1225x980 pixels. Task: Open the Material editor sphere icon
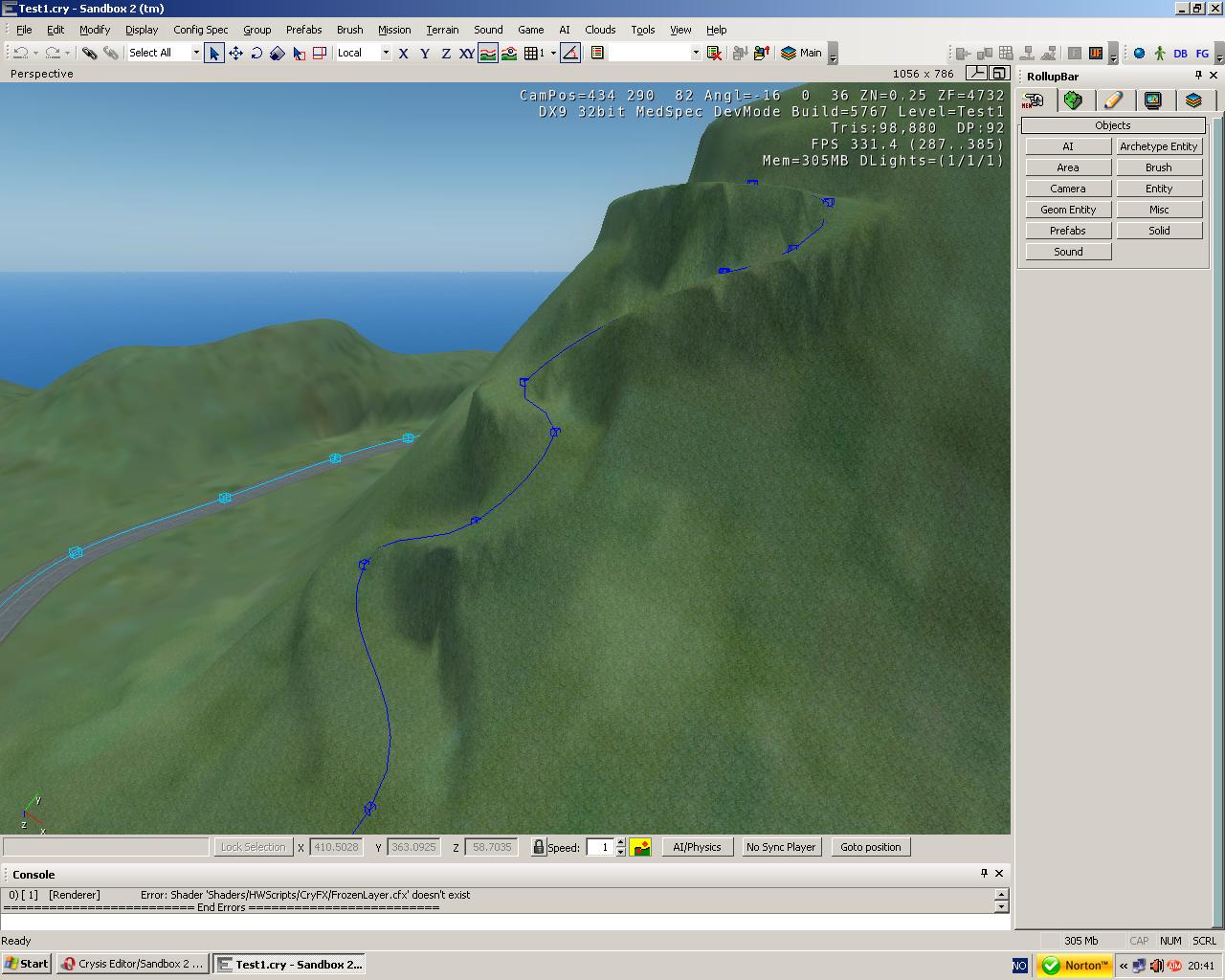click(1139, 54)
